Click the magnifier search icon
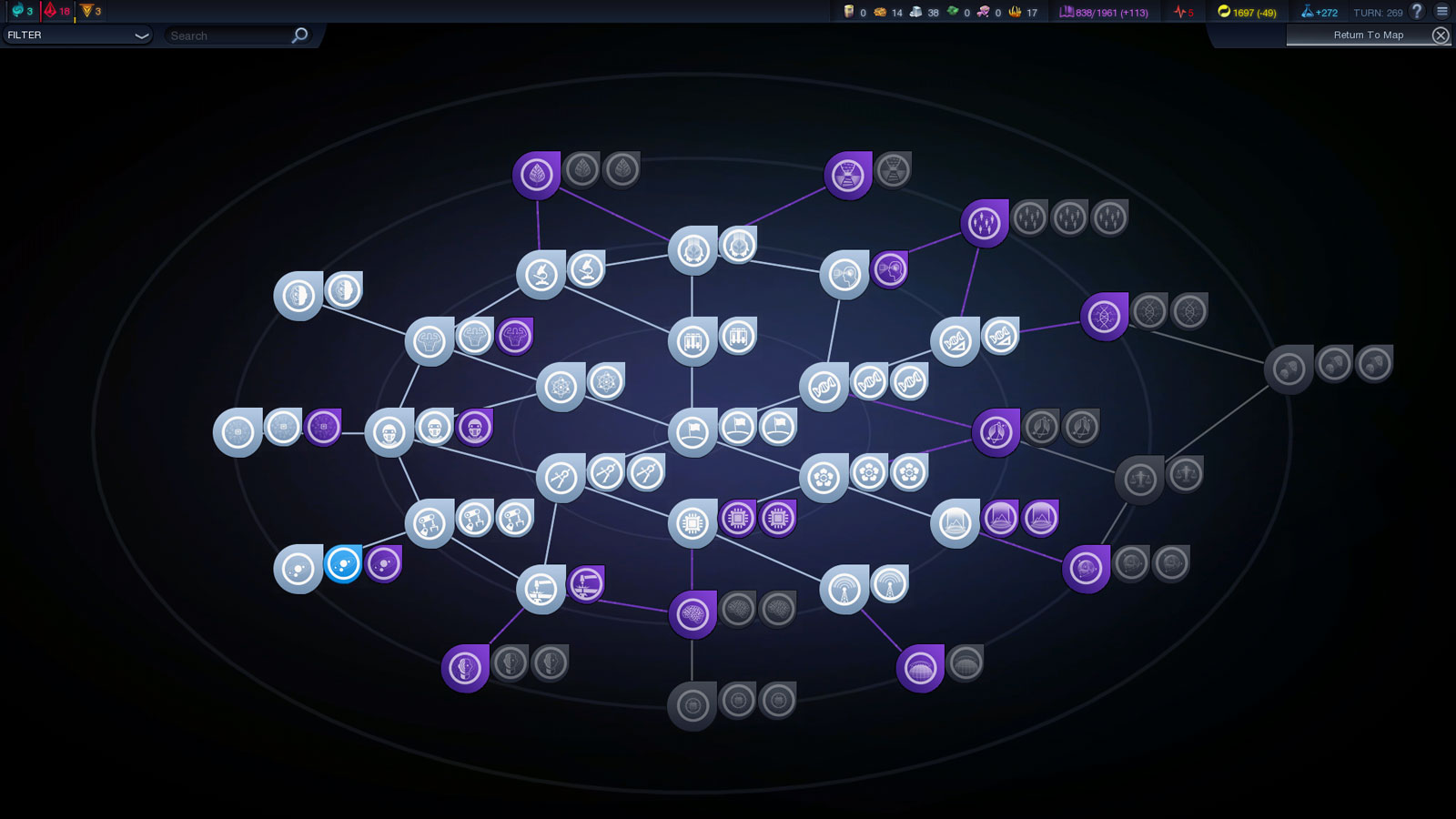This screenshot has width=1456, height=819. [x=299, y=35]
